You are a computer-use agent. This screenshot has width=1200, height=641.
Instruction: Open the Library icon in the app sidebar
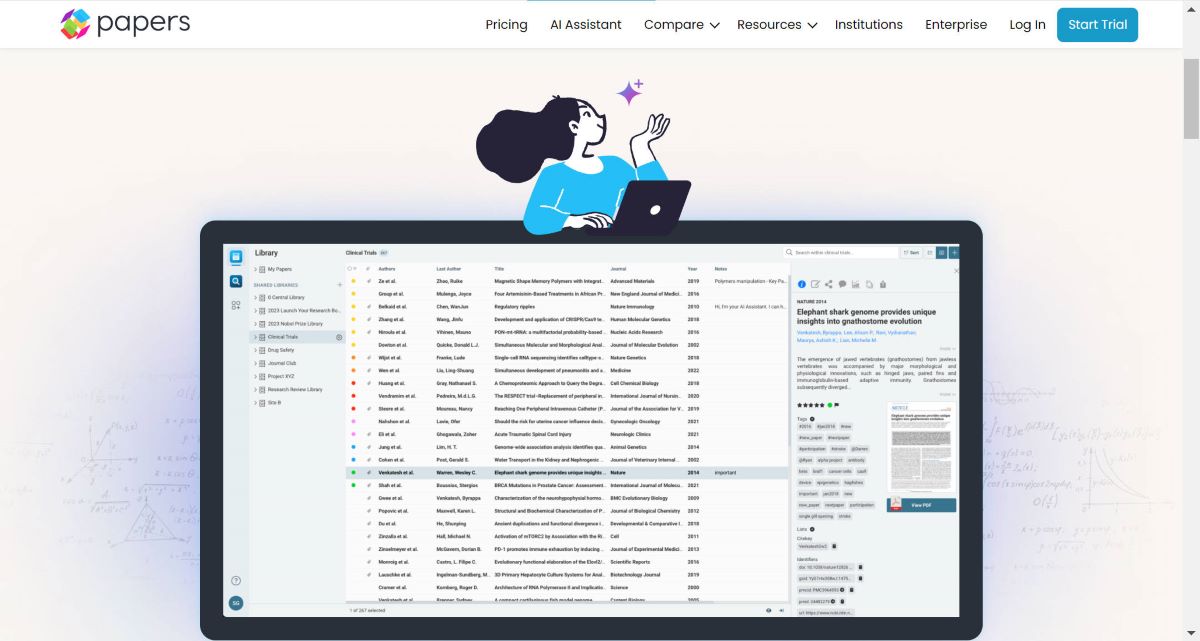click(x=236, y=257)
